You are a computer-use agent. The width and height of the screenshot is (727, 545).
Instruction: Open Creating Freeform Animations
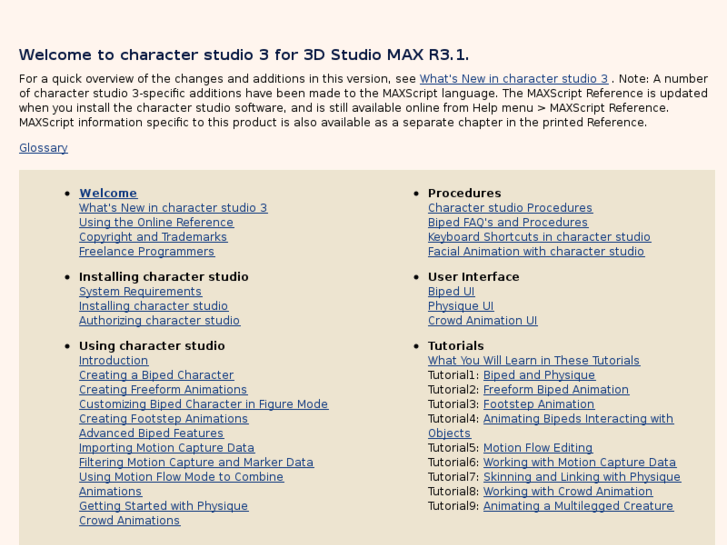[x=163, y=390]
